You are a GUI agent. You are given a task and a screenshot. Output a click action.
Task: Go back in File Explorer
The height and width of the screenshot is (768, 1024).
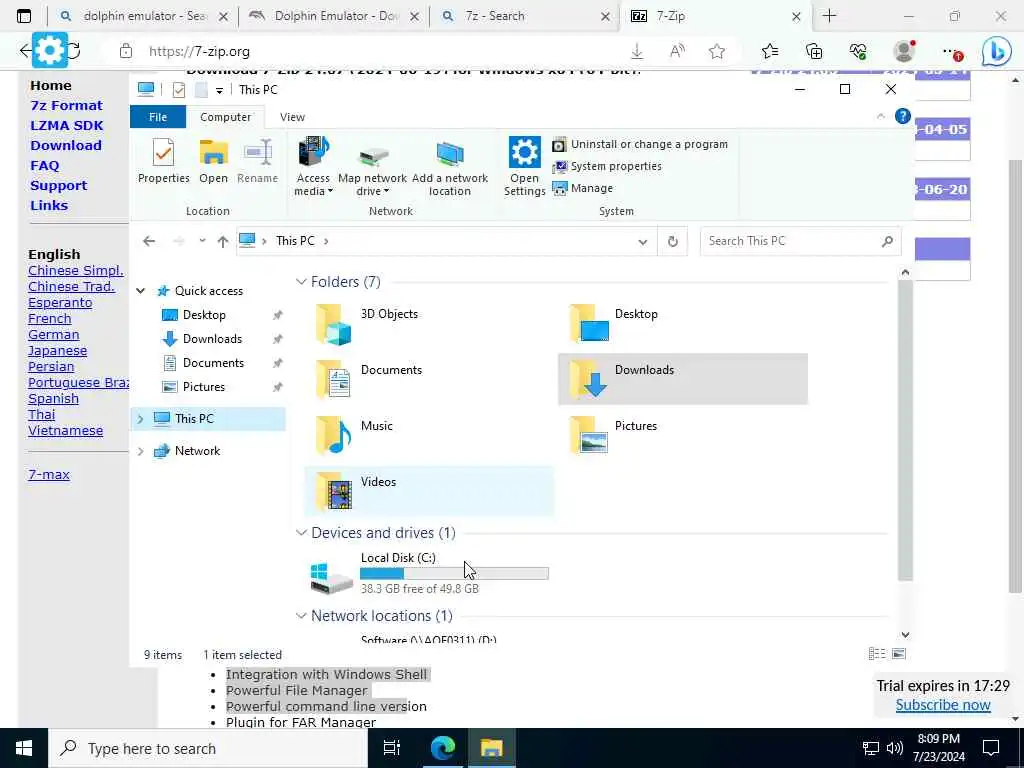[x=149, y=241]
